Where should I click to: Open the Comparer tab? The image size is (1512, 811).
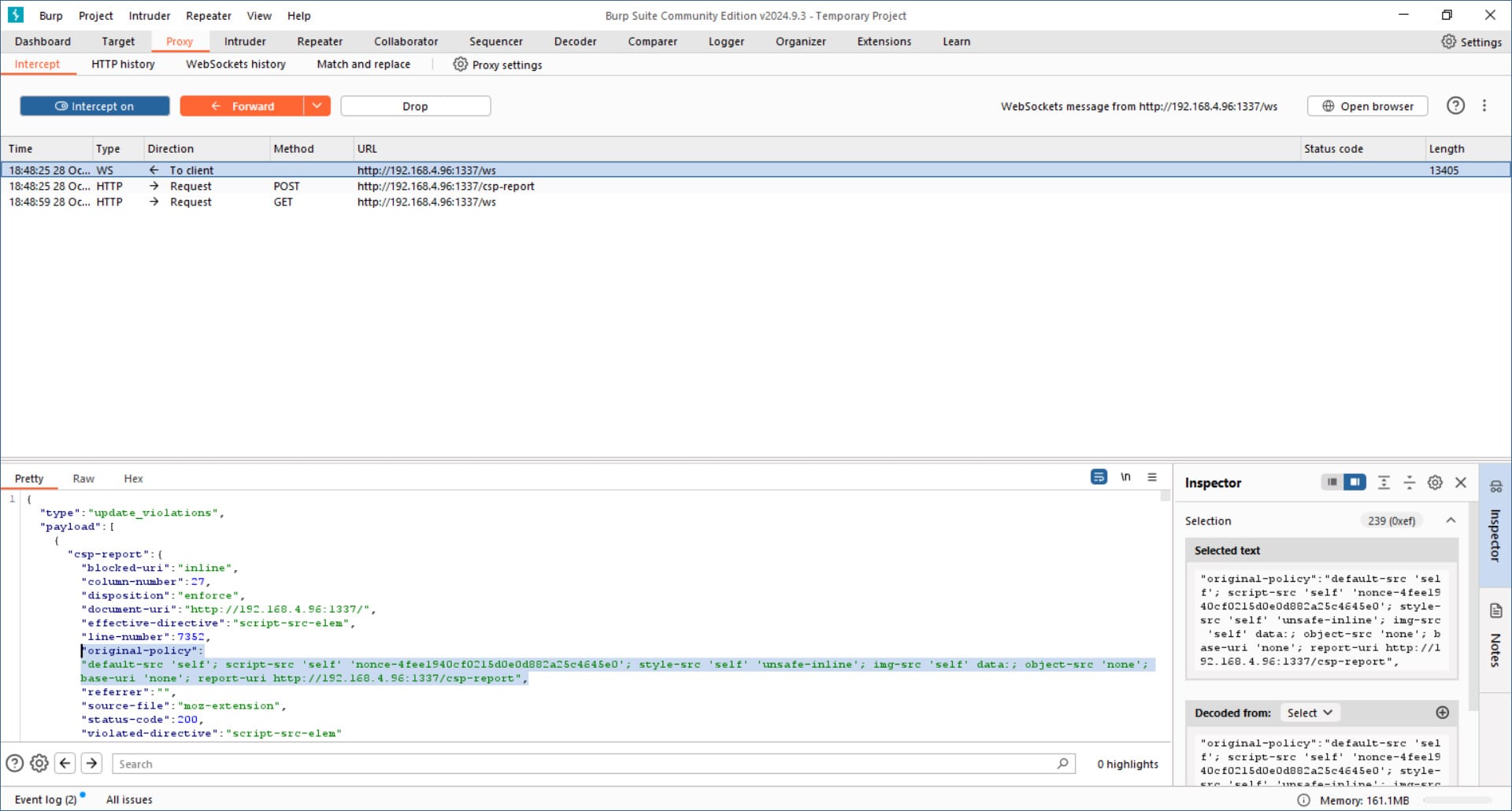[653, 42]
